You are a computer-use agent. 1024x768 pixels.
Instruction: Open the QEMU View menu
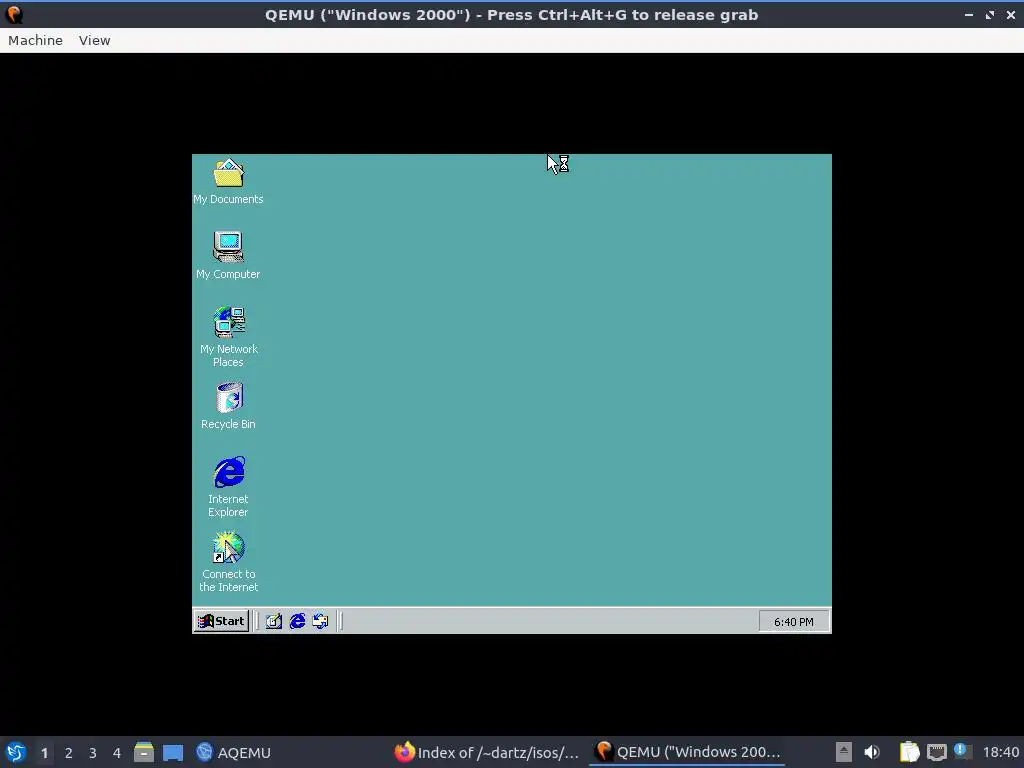click(95, 40)
